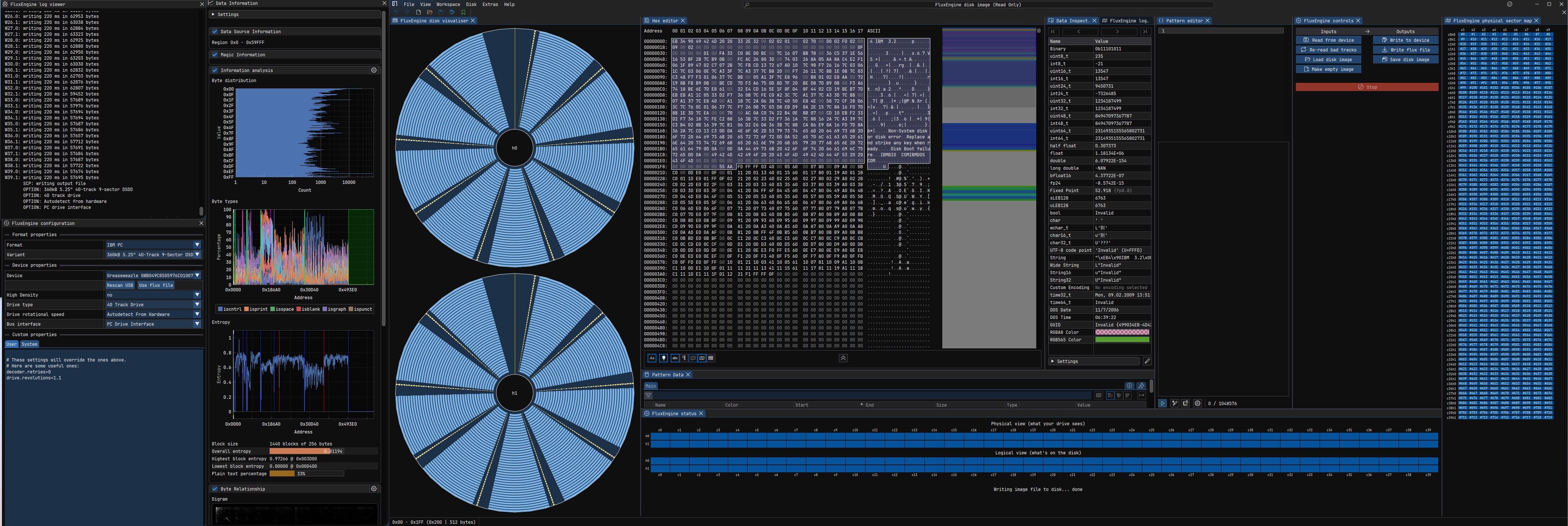Click the table columns icon in hex editor footer

(x=711, y=358)
